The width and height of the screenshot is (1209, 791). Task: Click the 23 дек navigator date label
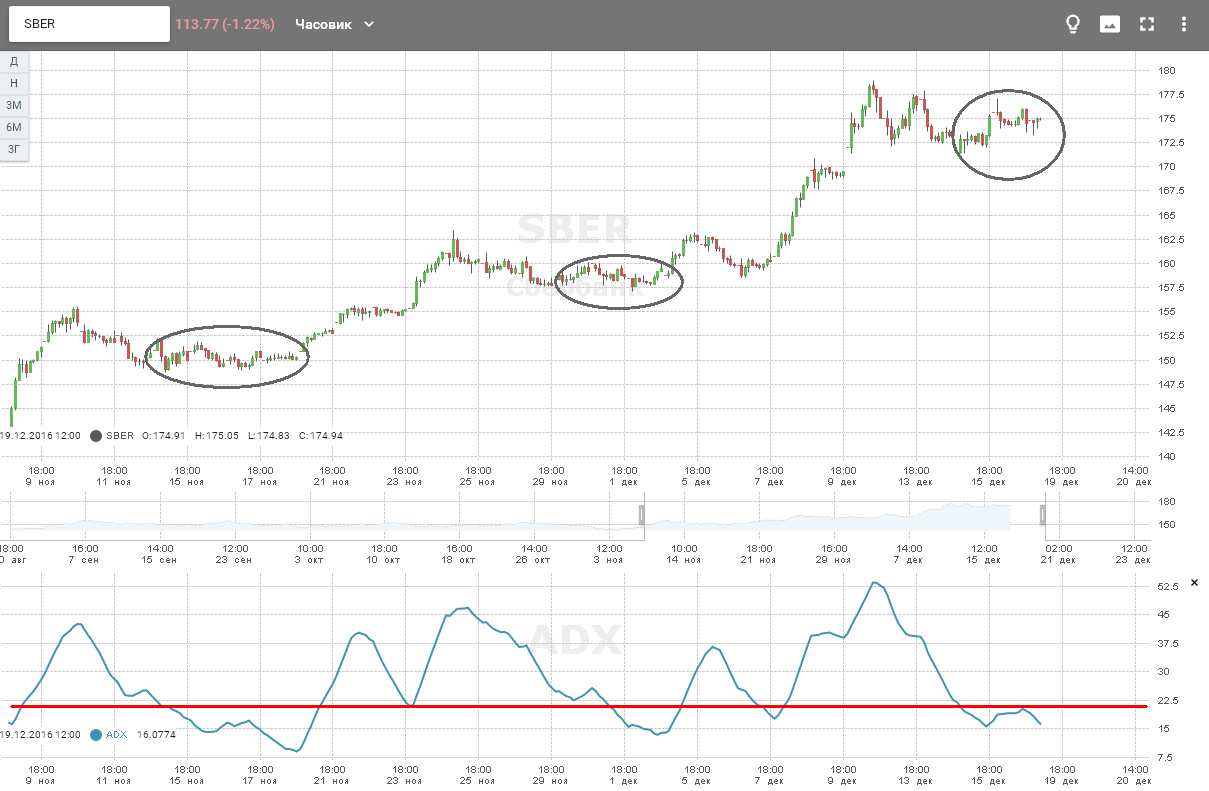tap(1134, 560)
